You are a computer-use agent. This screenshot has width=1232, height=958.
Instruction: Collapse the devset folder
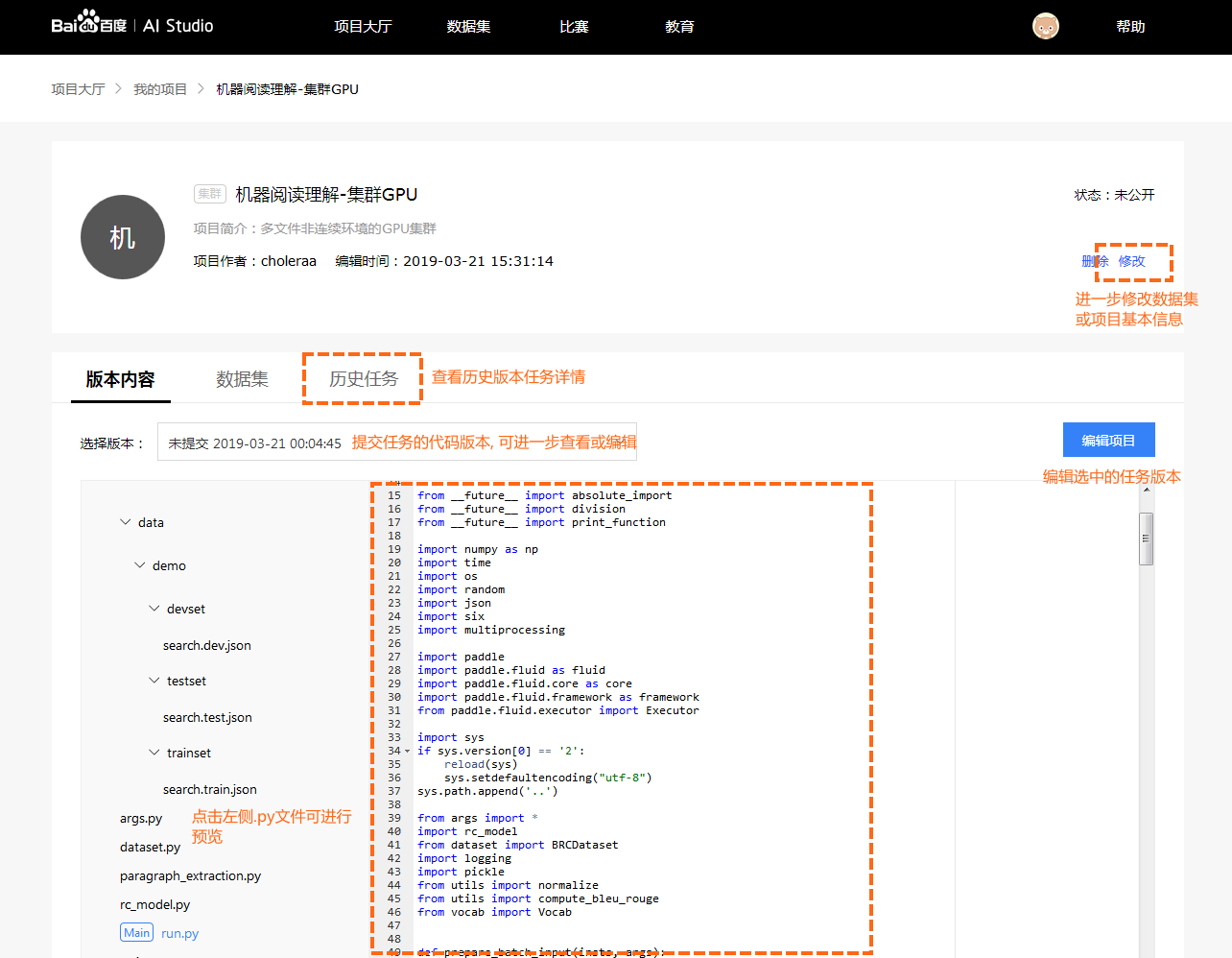(154, 609)
